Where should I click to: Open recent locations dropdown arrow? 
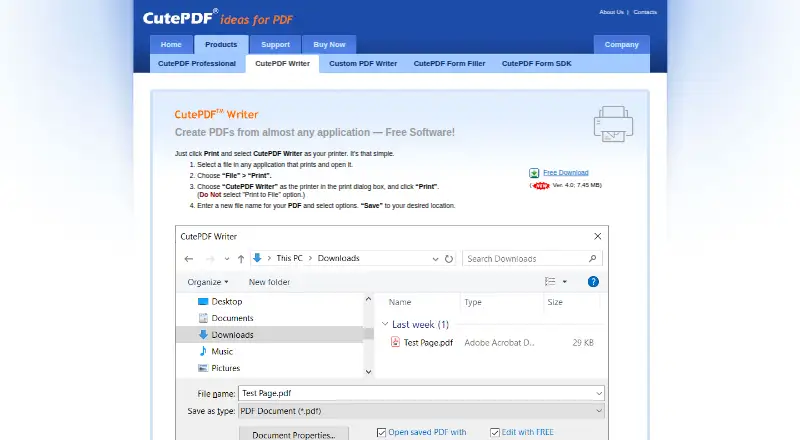pos(227,259)
